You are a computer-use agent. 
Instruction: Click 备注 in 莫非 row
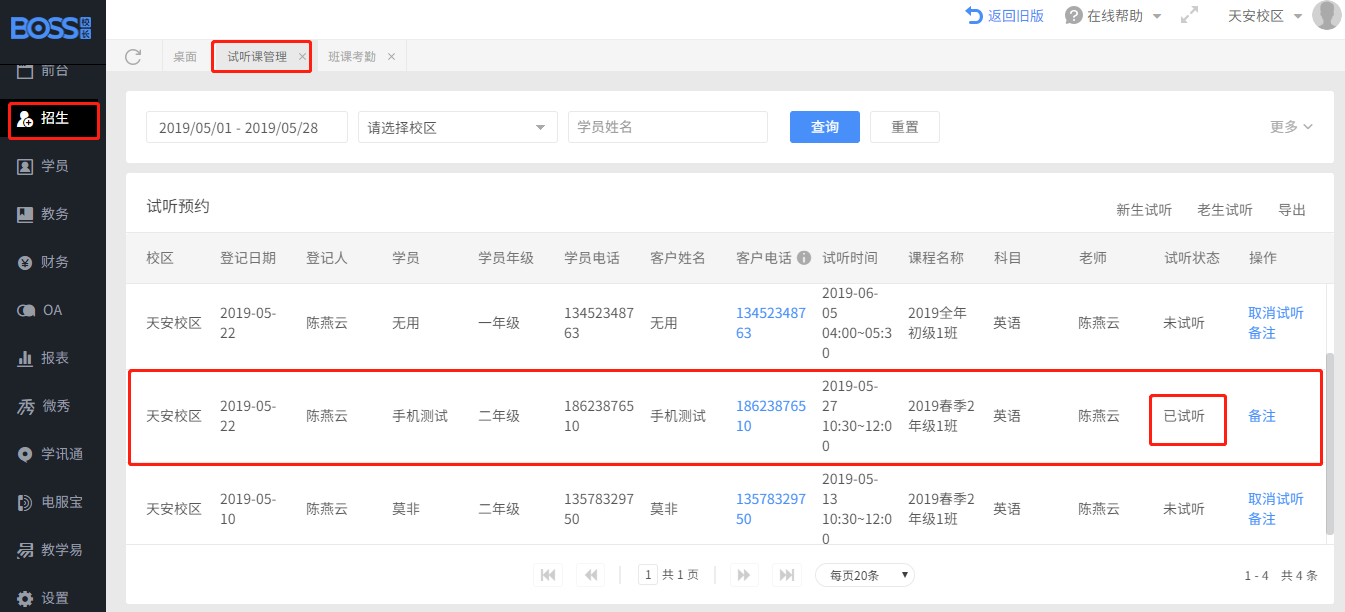click(1262, 519)
